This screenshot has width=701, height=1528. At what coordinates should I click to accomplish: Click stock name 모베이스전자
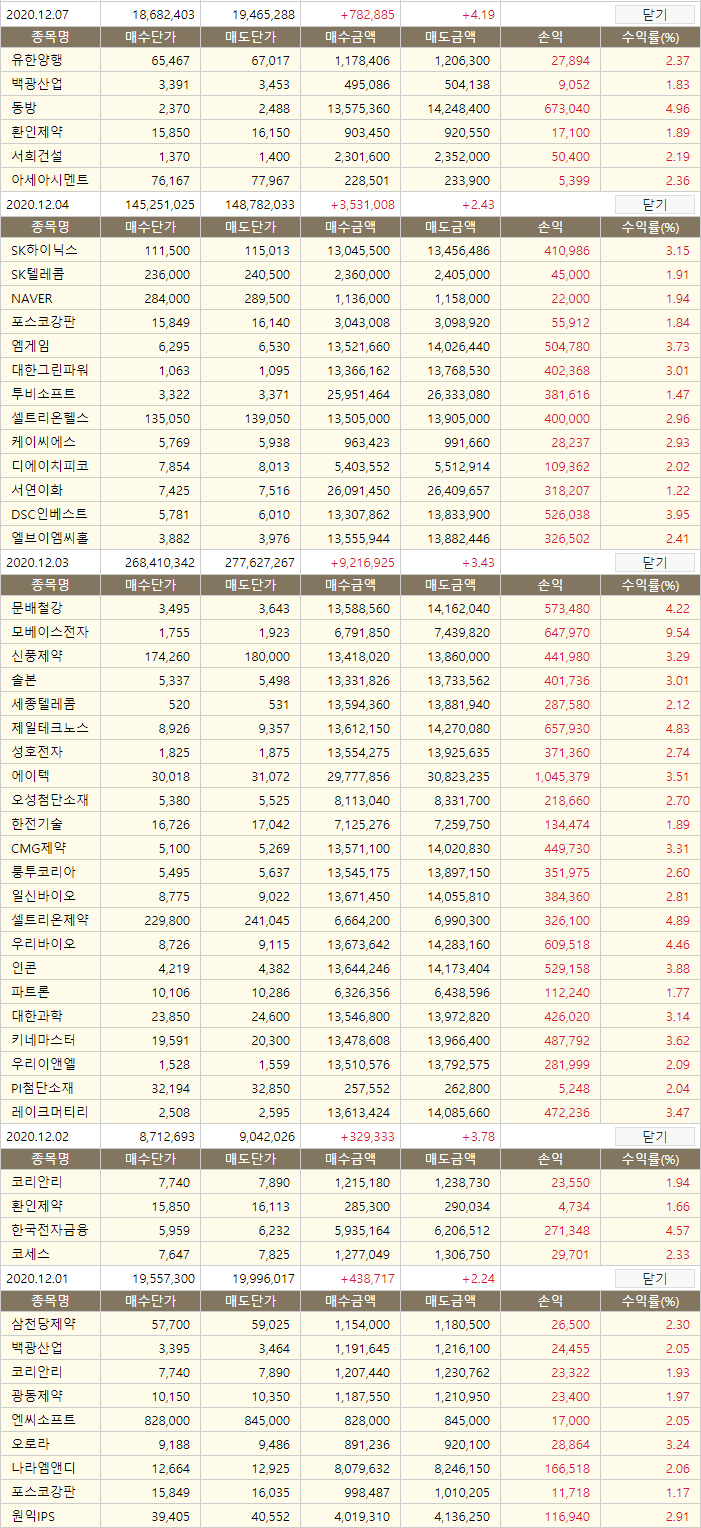click(x=50, y=632)
